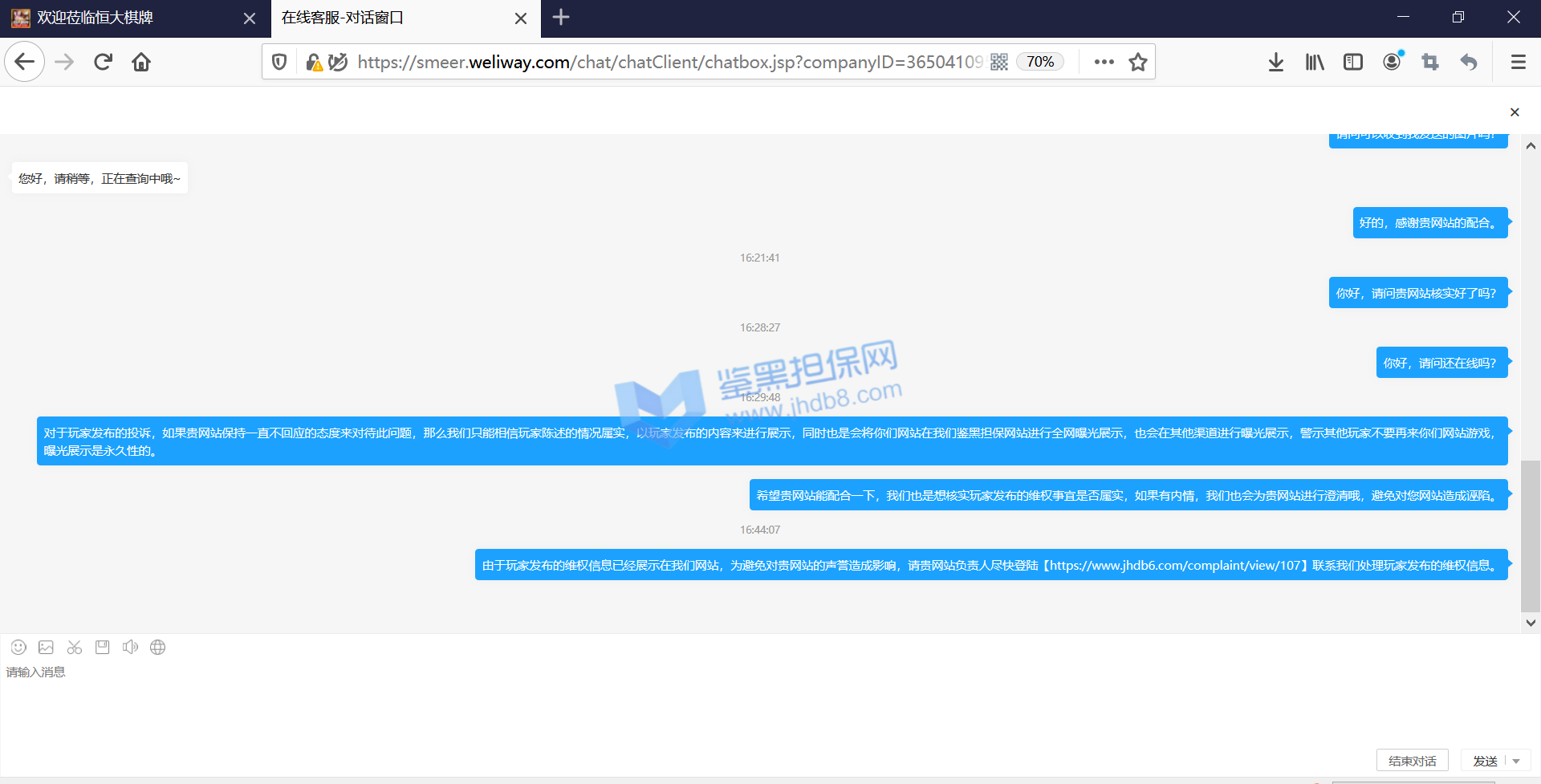Expand the send button dropdown arrow
The height and width of the screenshot is (784, 1541).
(1516, 761)
